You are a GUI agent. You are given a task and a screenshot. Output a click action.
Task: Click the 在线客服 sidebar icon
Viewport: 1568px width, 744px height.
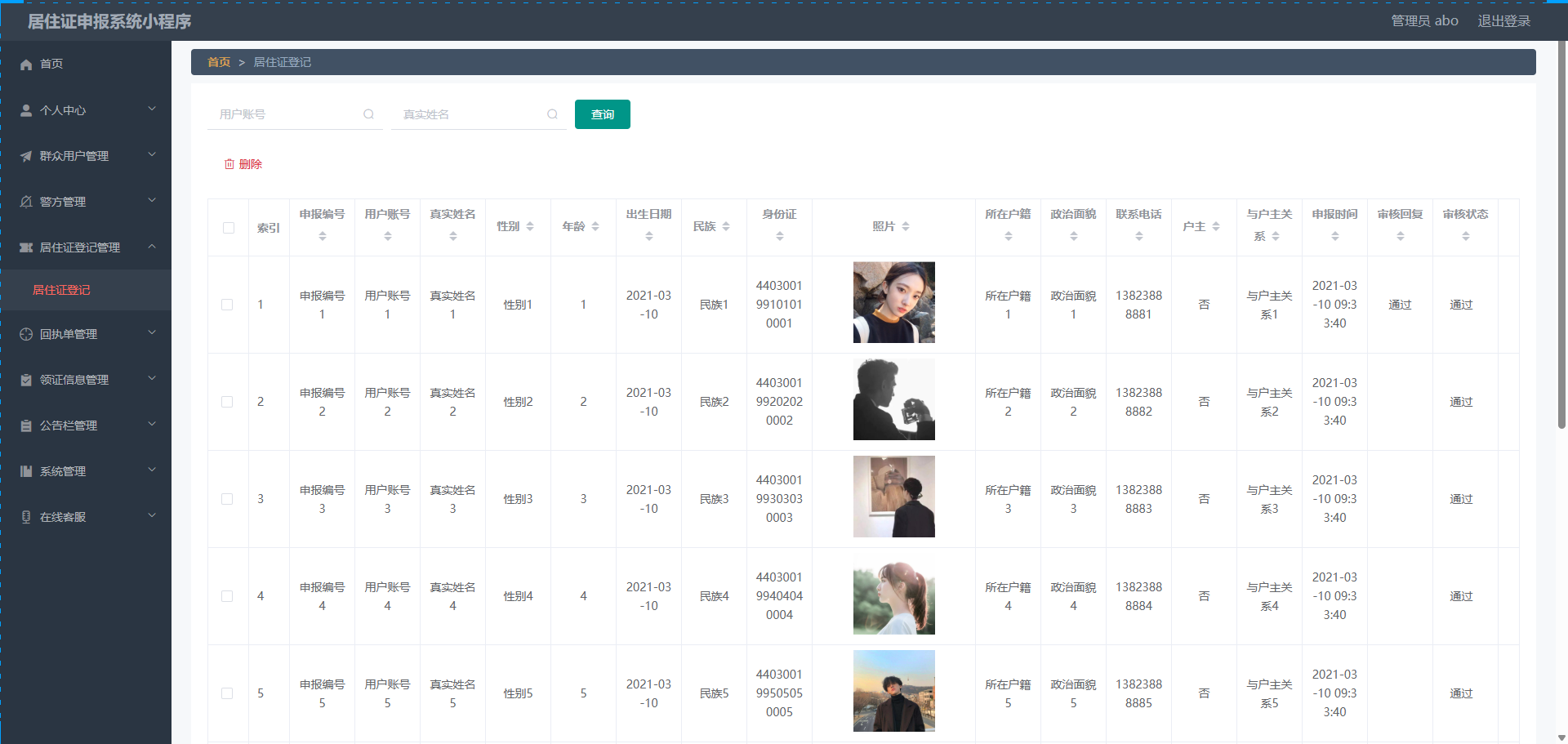click(26, 517)
